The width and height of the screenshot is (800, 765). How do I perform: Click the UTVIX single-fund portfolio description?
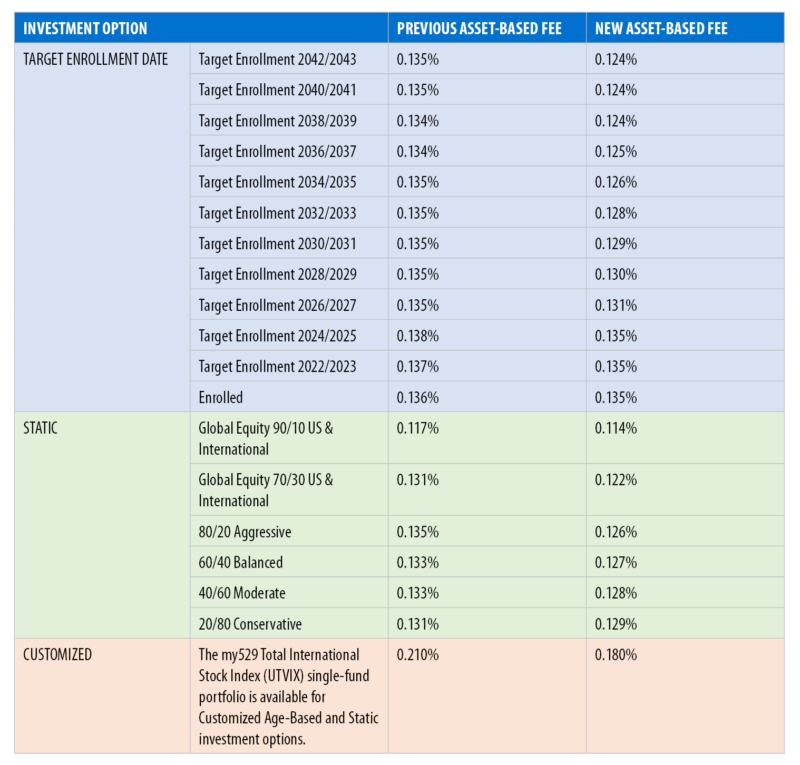tap(286, 697)
